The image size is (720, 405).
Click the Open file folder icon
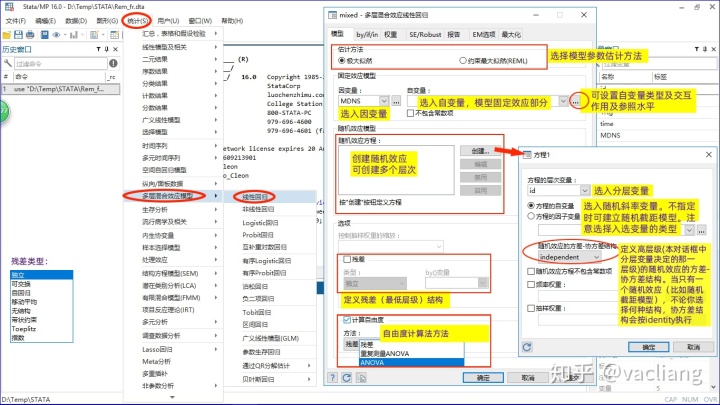pos(6,35)
